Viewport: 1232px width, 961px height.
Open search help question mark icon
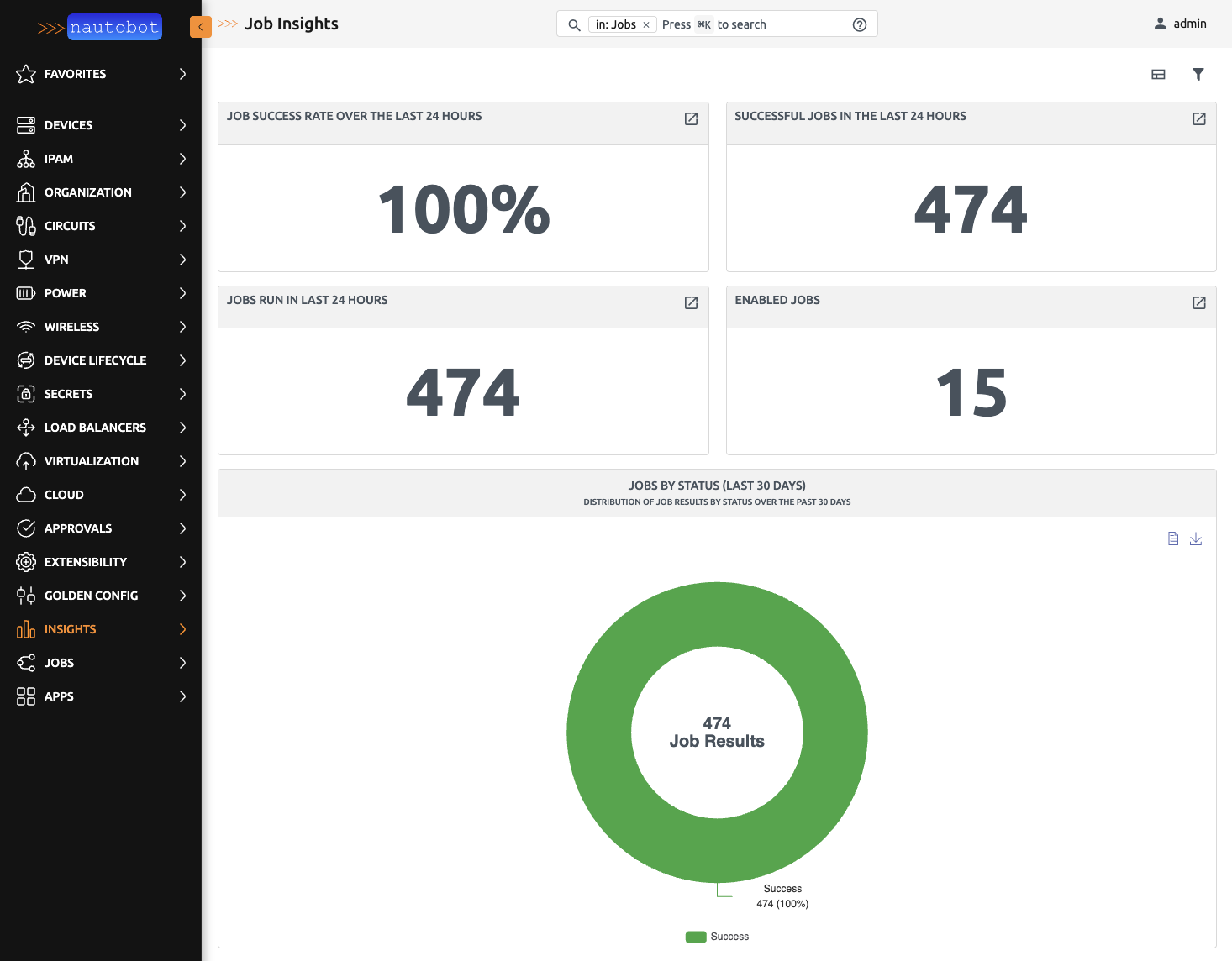(x=859, y=24)
